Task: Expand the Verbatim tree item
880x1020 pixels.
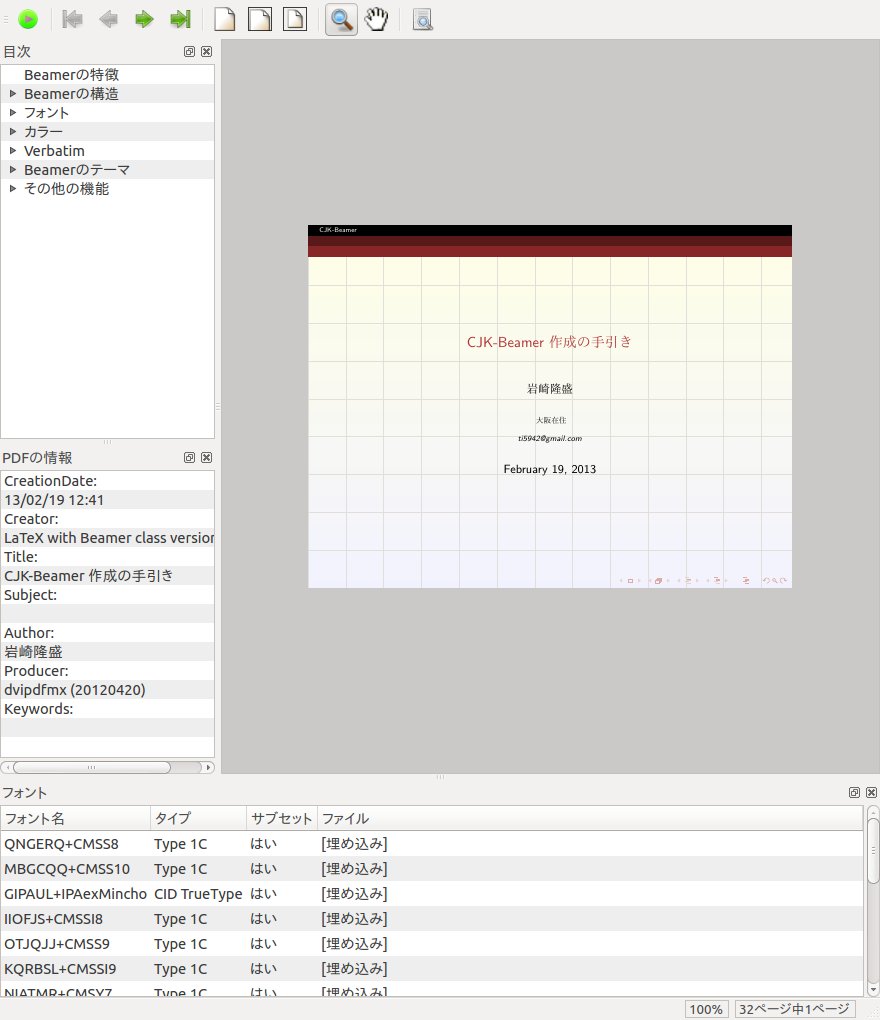Action: point(12,150)
